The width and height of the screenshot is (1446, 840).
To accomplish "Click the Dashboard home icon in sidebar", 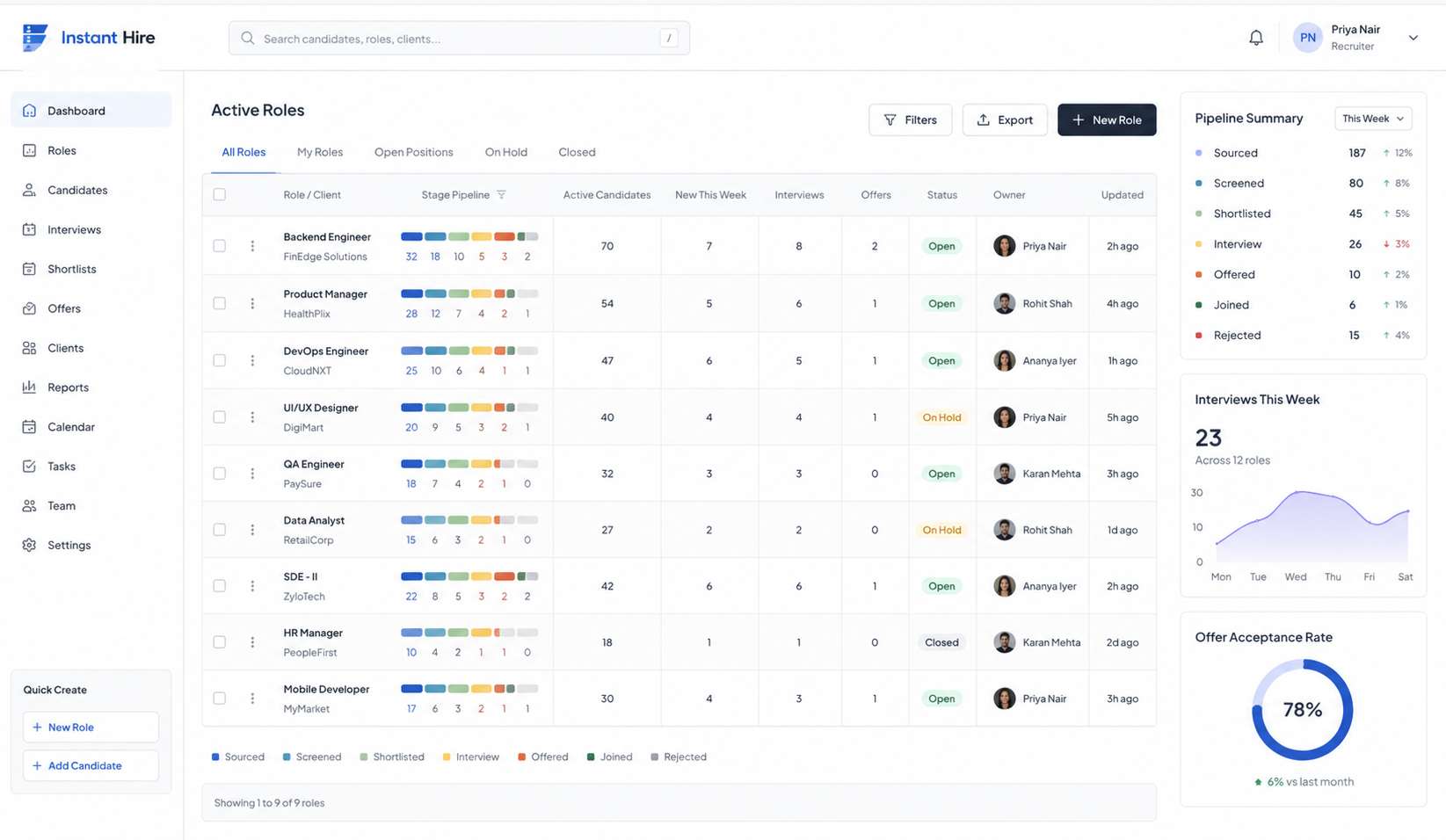I will [x=29, y=111].
